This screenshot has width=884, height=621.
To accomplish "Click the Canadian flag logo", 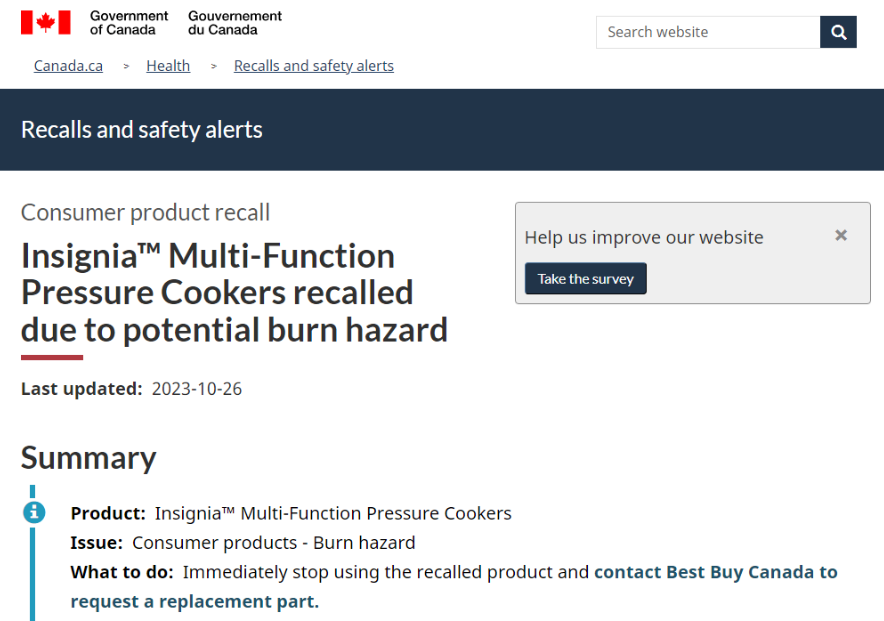I will coord(46,23).
